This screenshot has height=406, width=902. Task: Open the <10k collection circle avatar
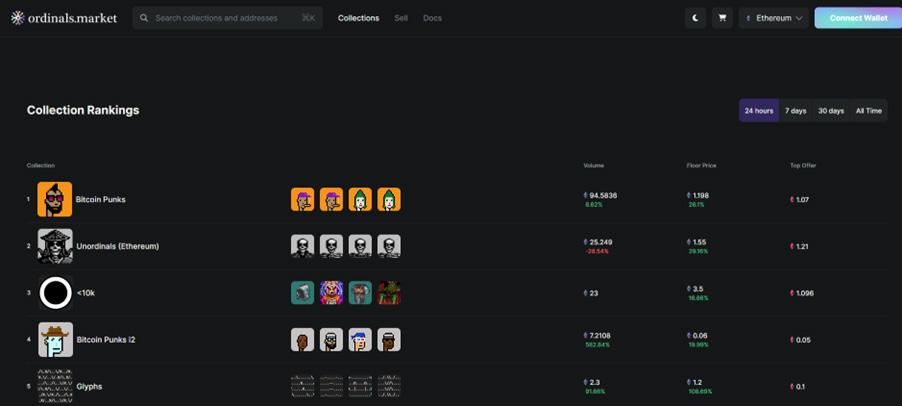(55, 293)
